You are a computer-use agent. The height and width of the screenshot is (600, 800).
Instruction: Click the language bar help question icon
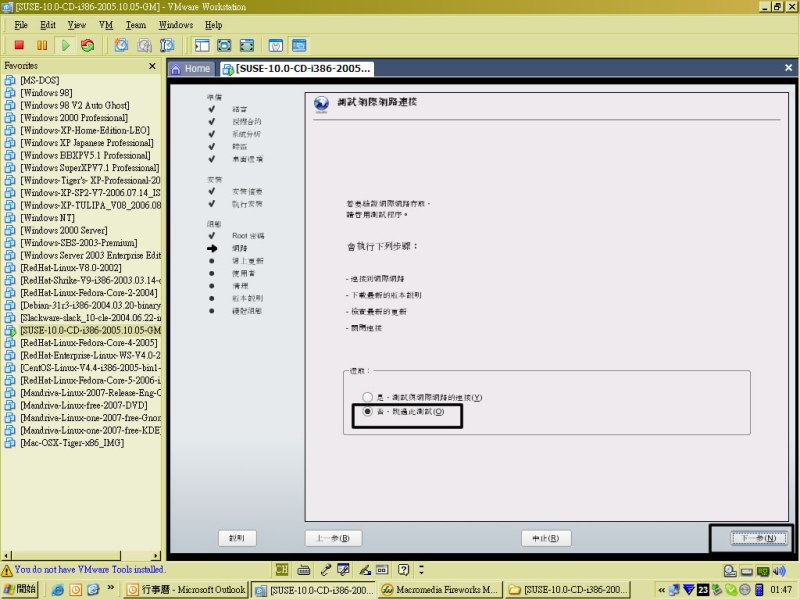click(403, 569)
